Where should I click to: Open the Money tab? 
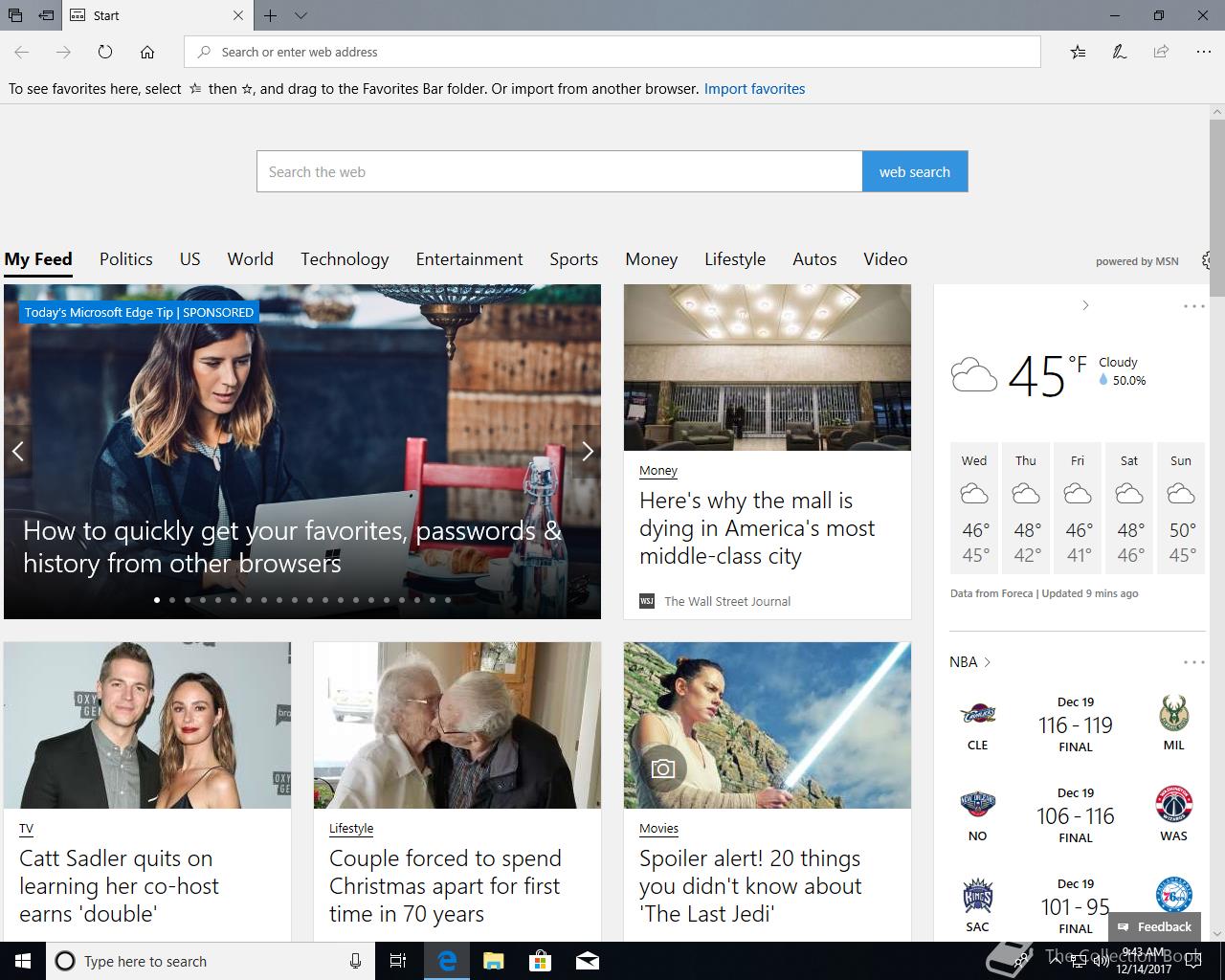652,259
